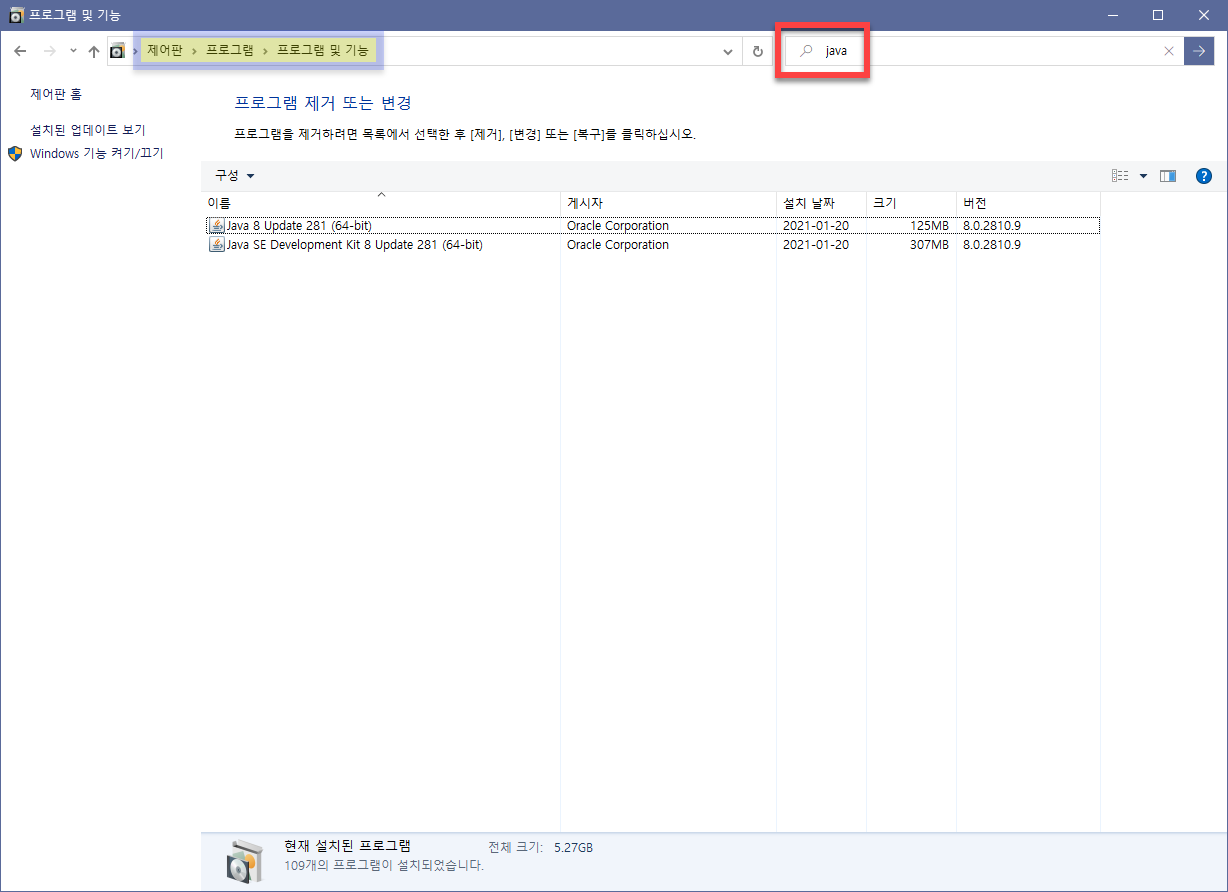Sort by the 버전 column header
1228x892 pixels.
click(x=1028, y=203)
